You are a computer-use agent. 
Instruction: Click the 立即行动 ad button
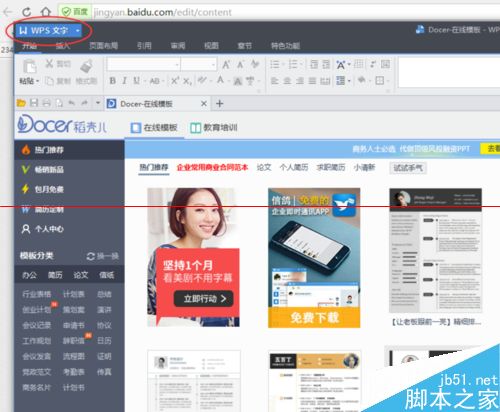(x=204, y=299)
